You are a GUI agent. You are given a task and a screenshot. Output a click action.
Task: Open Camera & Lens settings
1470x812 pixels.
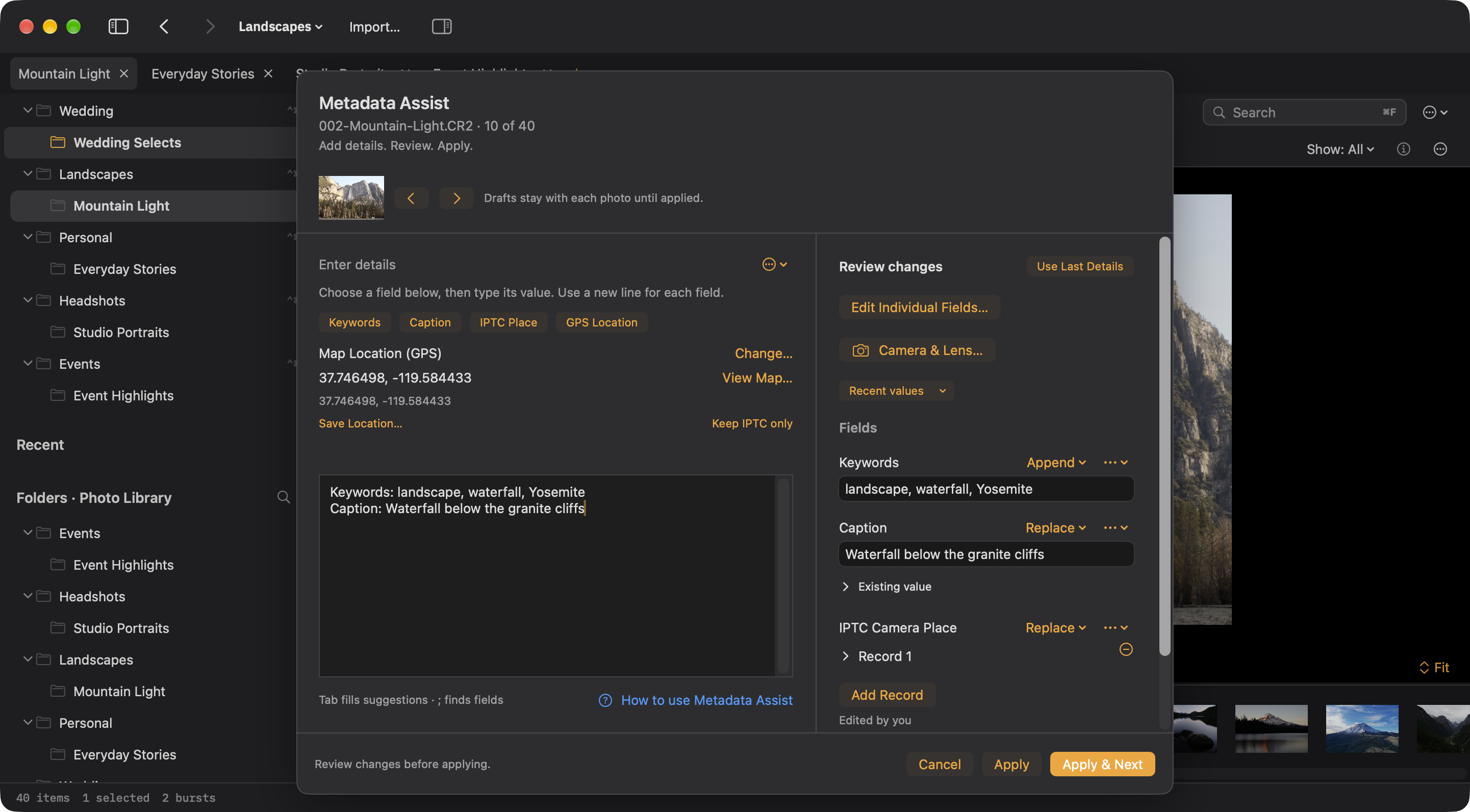(x=917, y=350)
